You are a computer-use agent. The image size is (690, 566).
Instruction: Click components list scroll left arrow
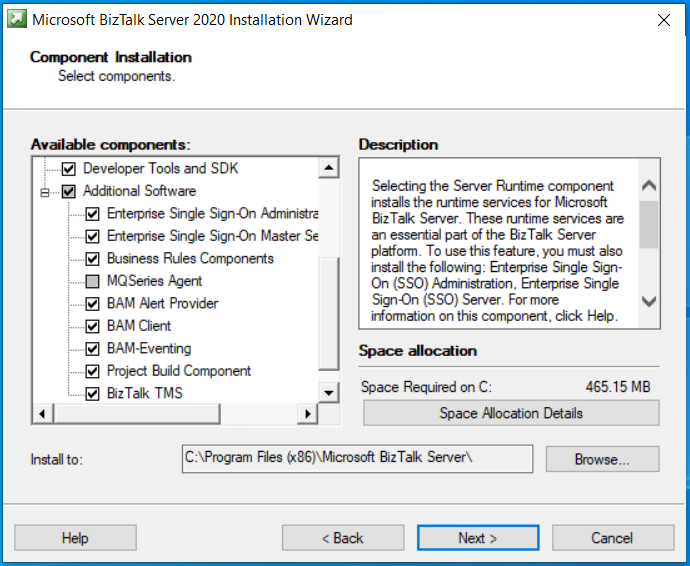click(43, 414)
